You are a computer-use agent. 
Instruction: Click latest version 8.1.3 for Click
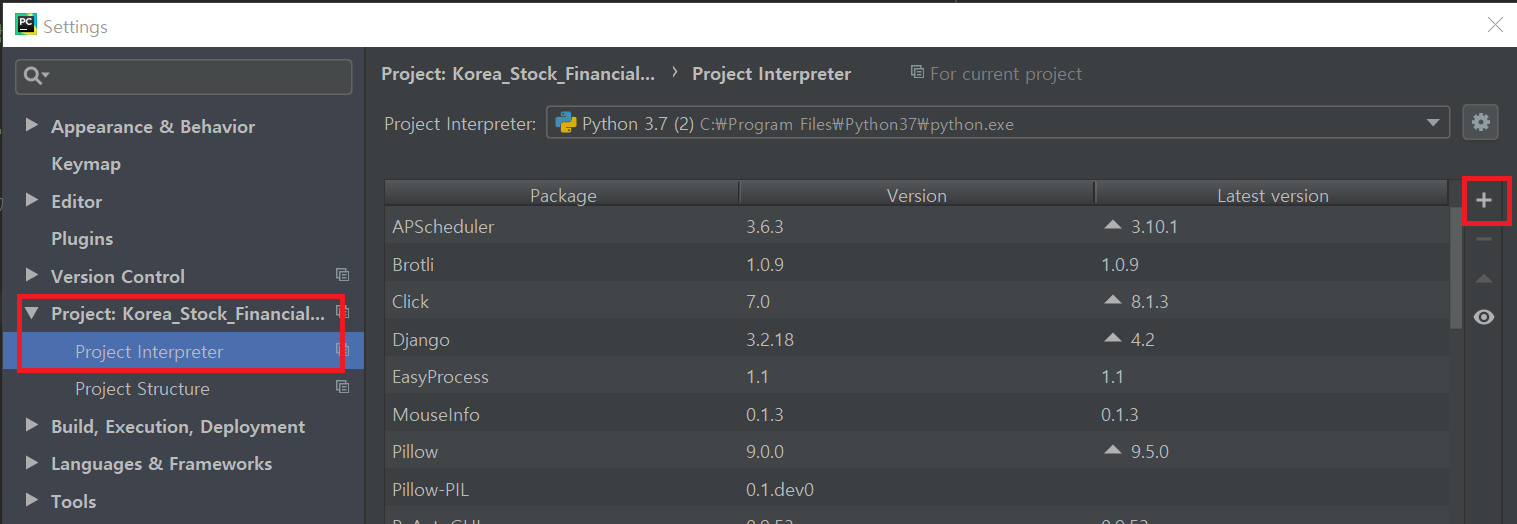tap(1149, 302)
